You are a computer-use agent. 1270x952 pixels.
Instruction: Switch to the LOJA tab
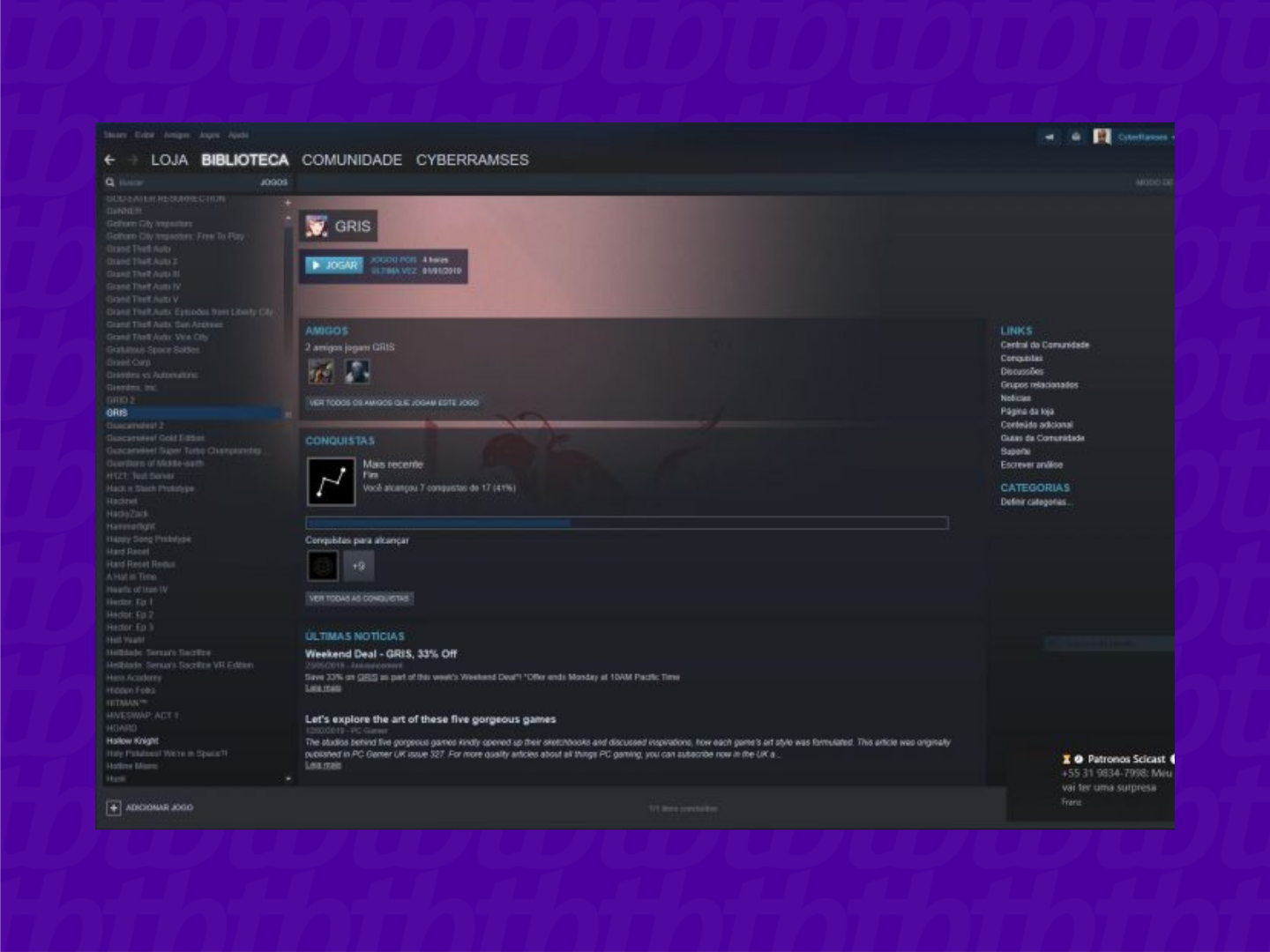coord(169,160)
